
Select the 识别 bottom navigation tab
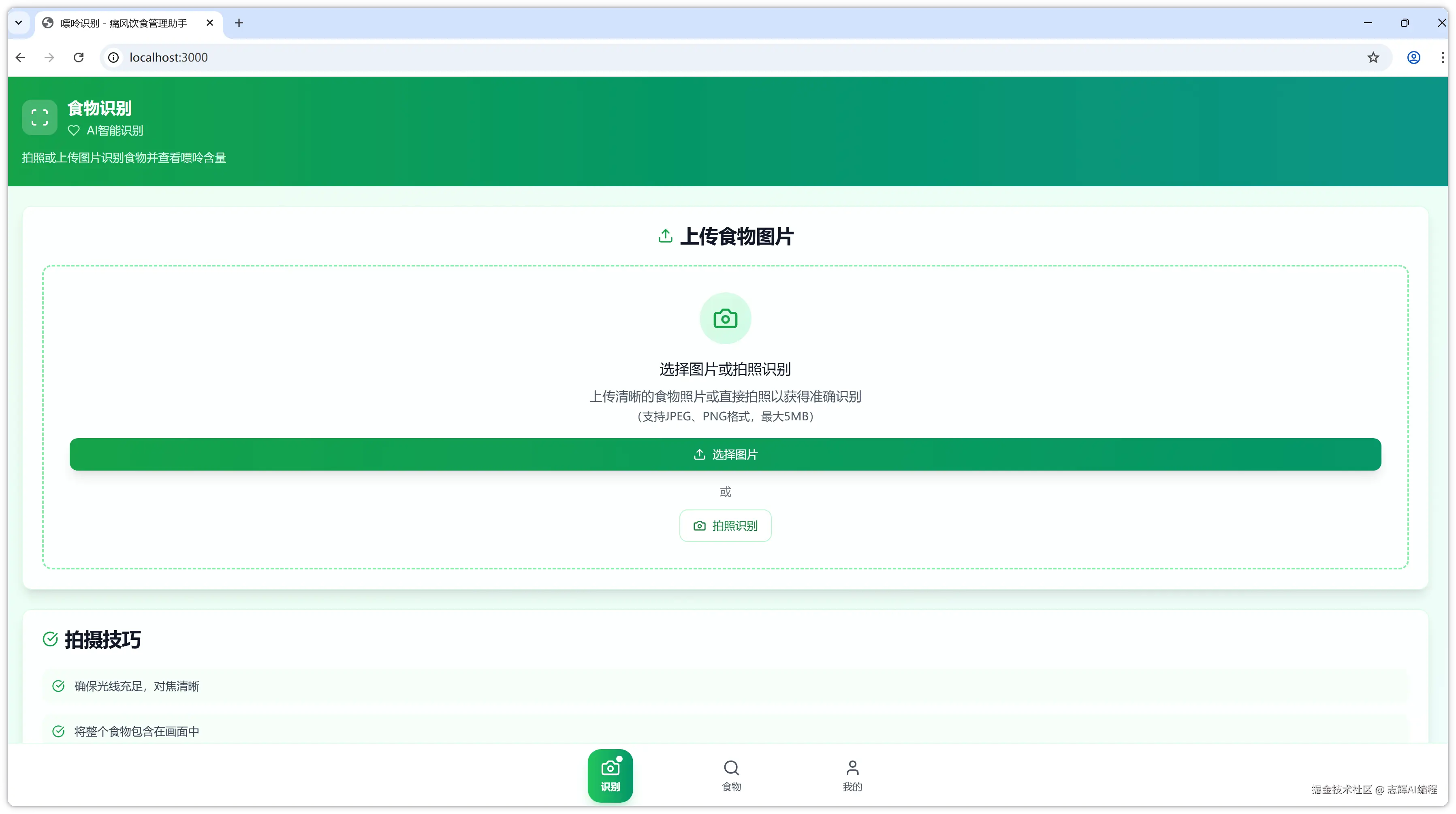(610, 776)
